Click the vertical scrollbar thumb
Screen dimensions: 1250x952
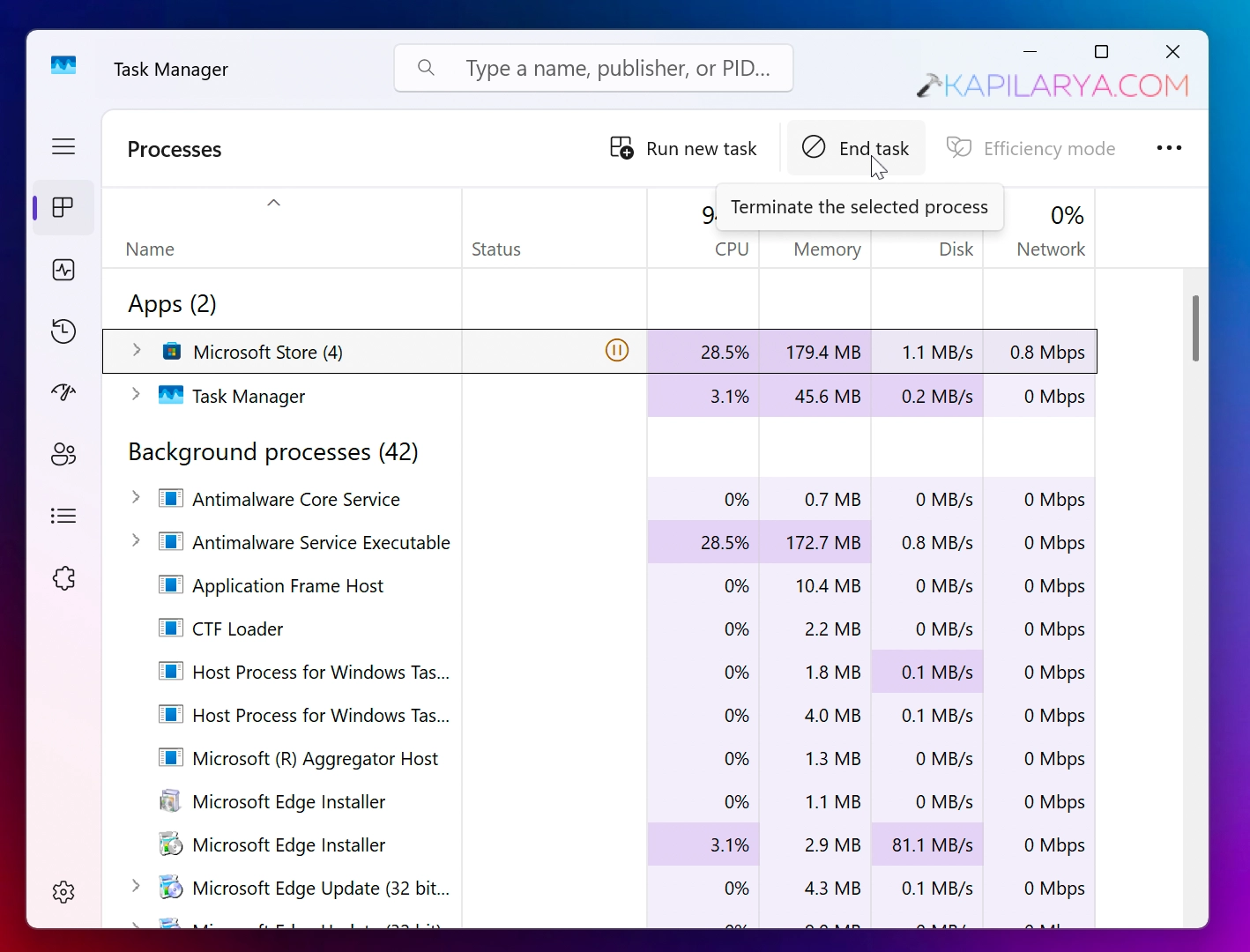point(1195,328)
